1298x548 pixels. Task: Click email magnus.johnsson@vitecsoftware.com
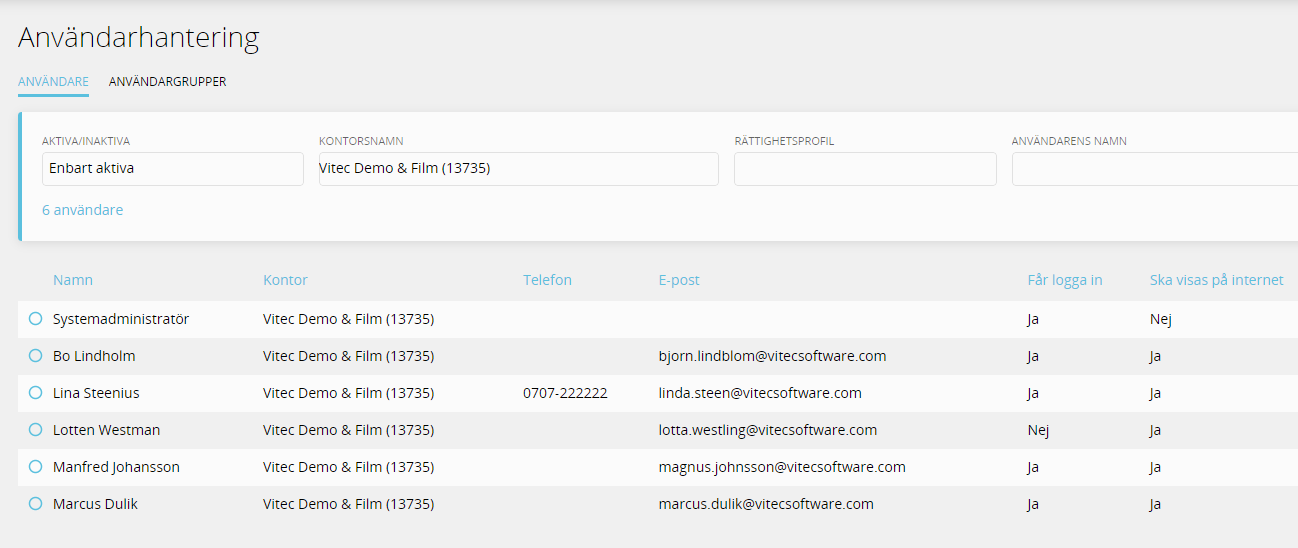782,467
